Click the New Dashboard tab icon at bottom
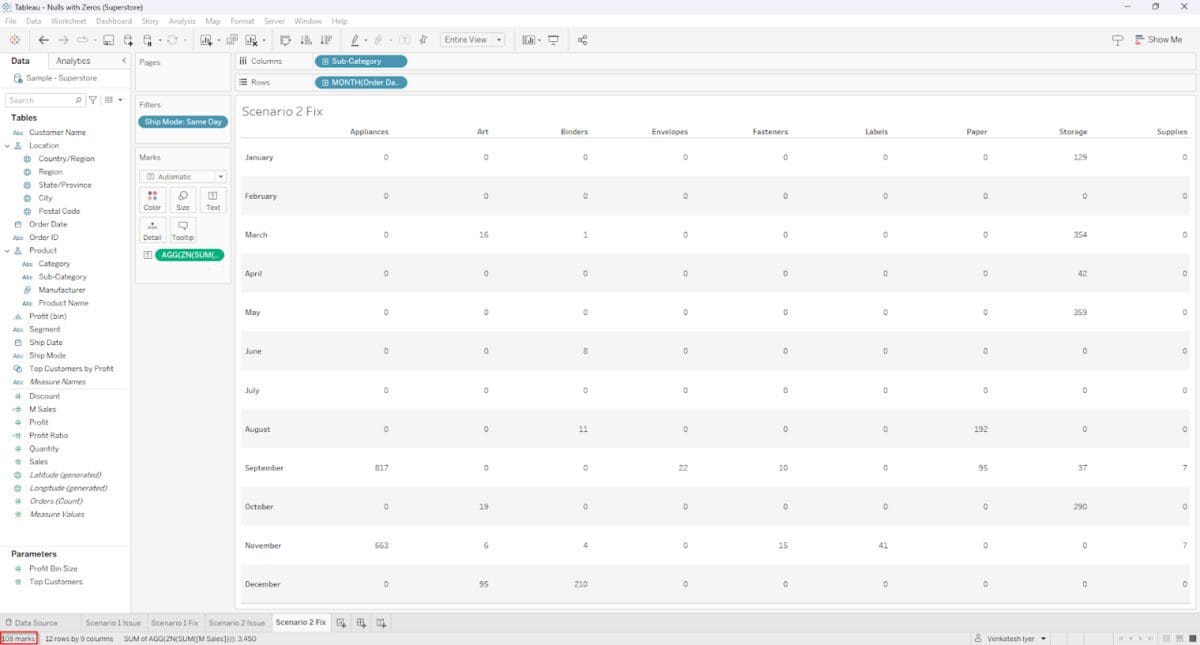The height and width of the screenshot is (645, 1200). (361, 622)
